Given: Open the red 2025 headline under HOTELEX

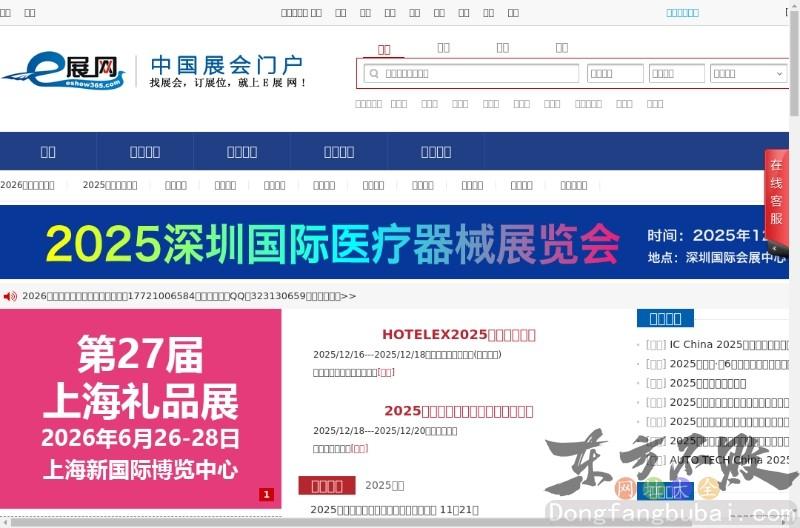Looking at the screenshot, I should tap(459, 411).
